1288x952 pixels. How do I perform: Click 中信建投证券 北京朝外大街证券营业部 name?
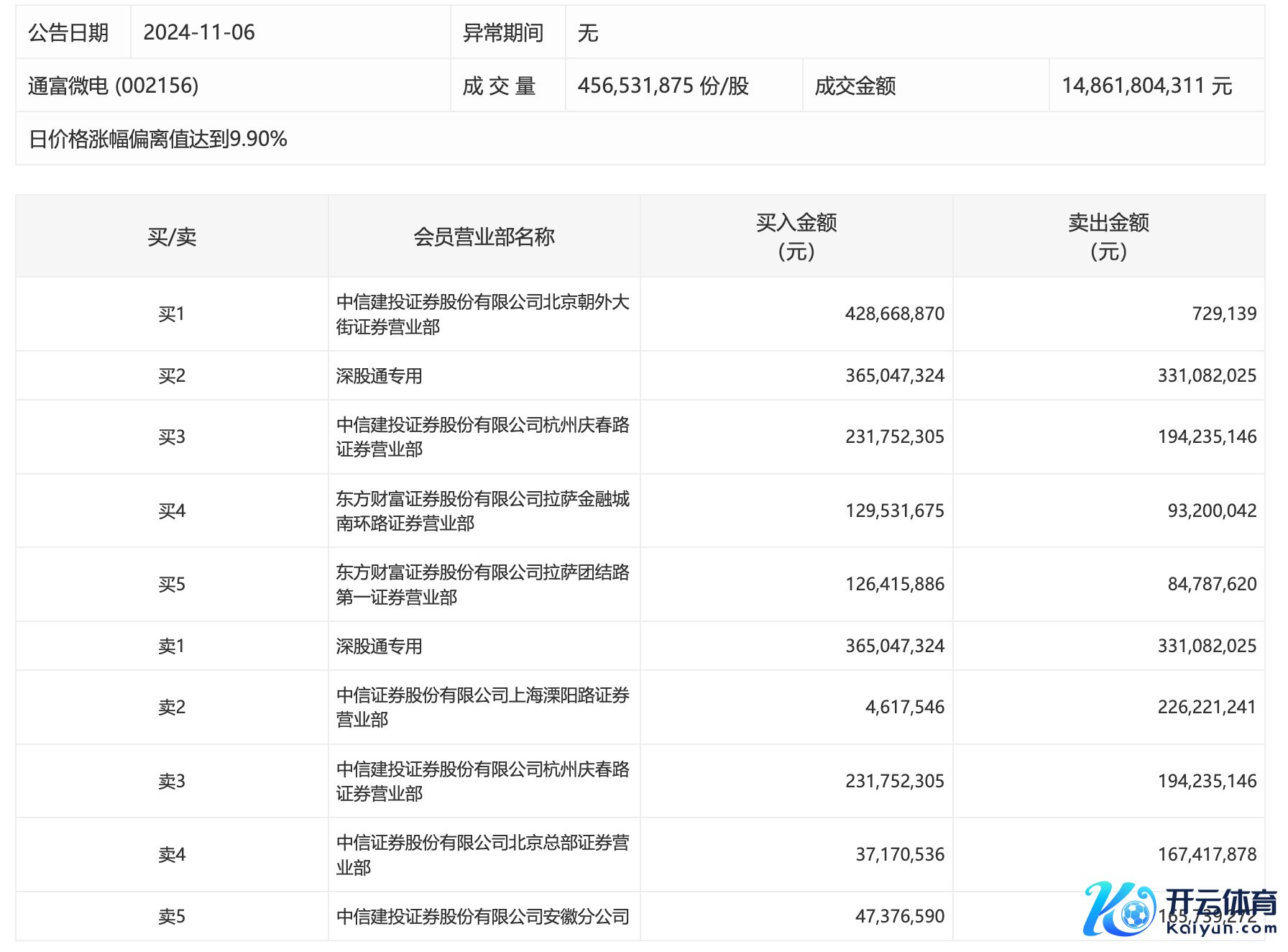point(483,314)
